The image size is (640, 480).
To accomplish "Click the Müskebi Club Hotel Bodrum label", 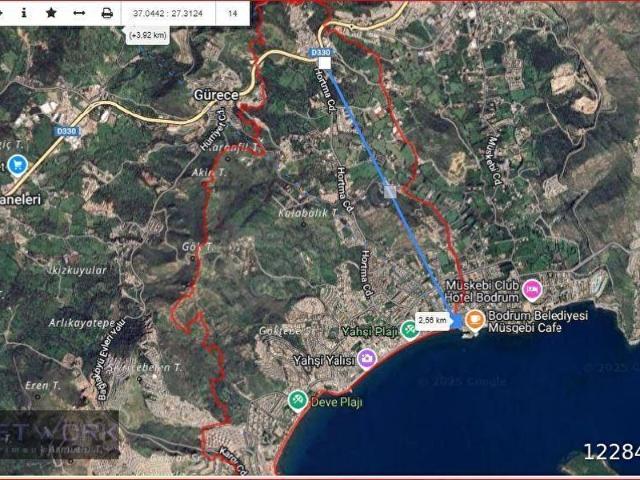I will click(482, 291).
